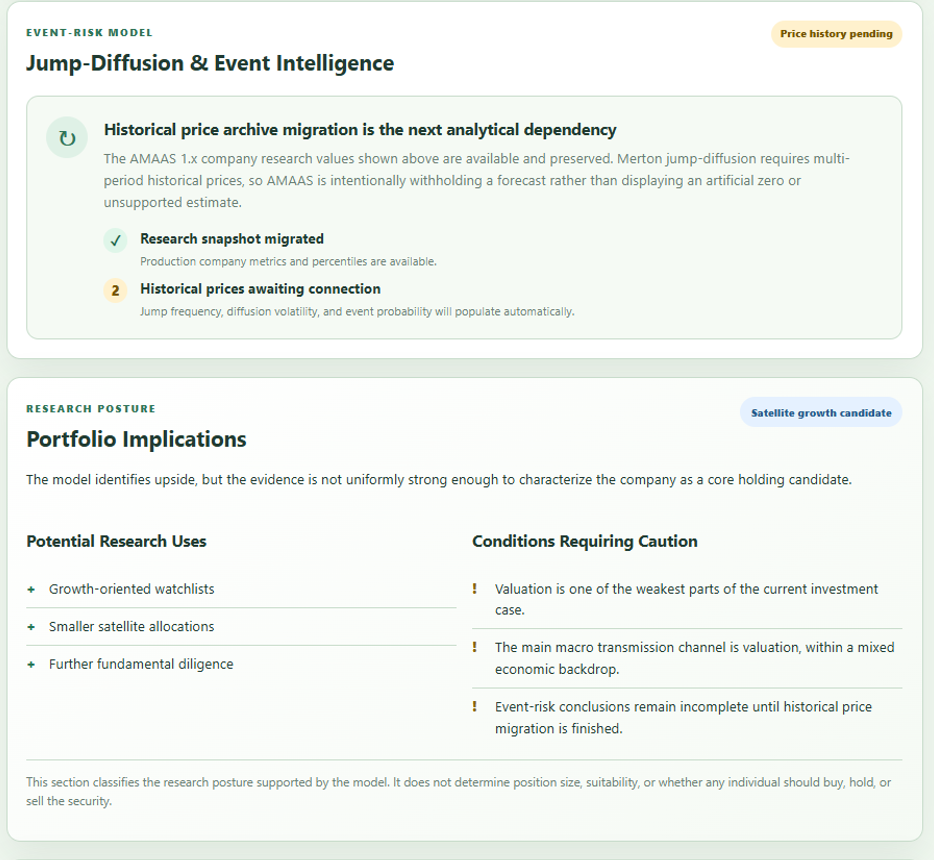Click the circular refresh arrow icon
This screenshot has height=860, width=934.
(x=67, y=138)
